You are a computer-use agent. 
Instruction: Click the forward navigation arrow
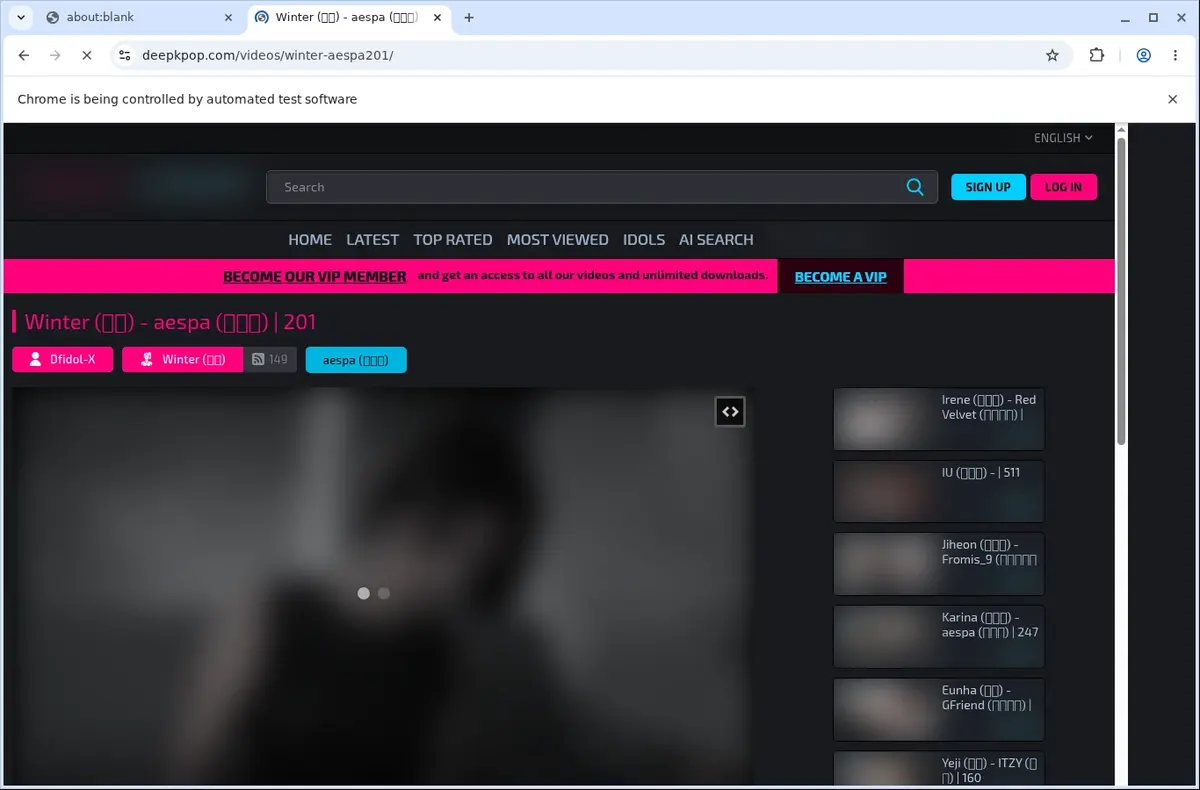coord(55,56)
